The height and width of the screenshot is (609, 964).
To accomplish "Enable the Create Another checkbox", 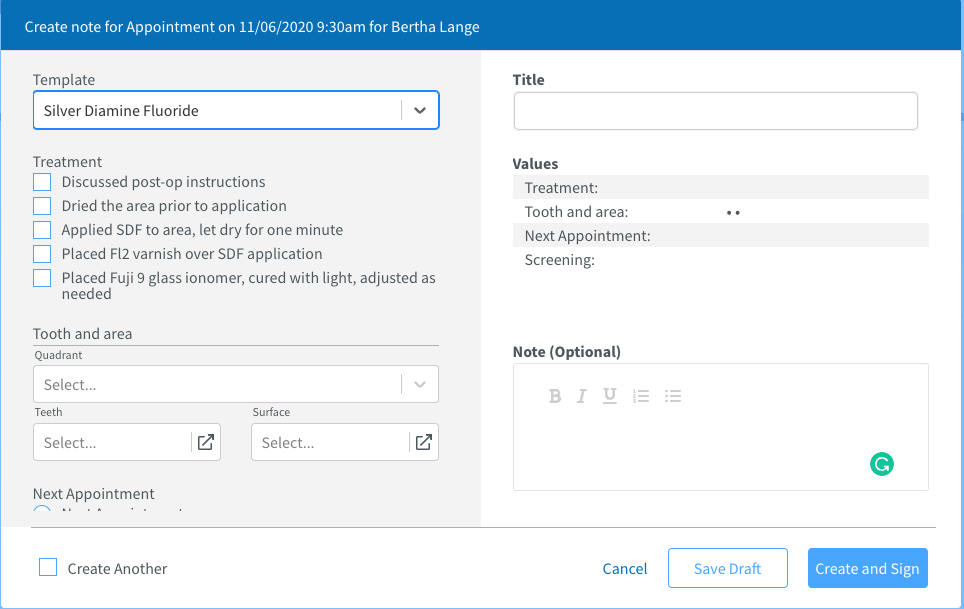I will [48, 567].
